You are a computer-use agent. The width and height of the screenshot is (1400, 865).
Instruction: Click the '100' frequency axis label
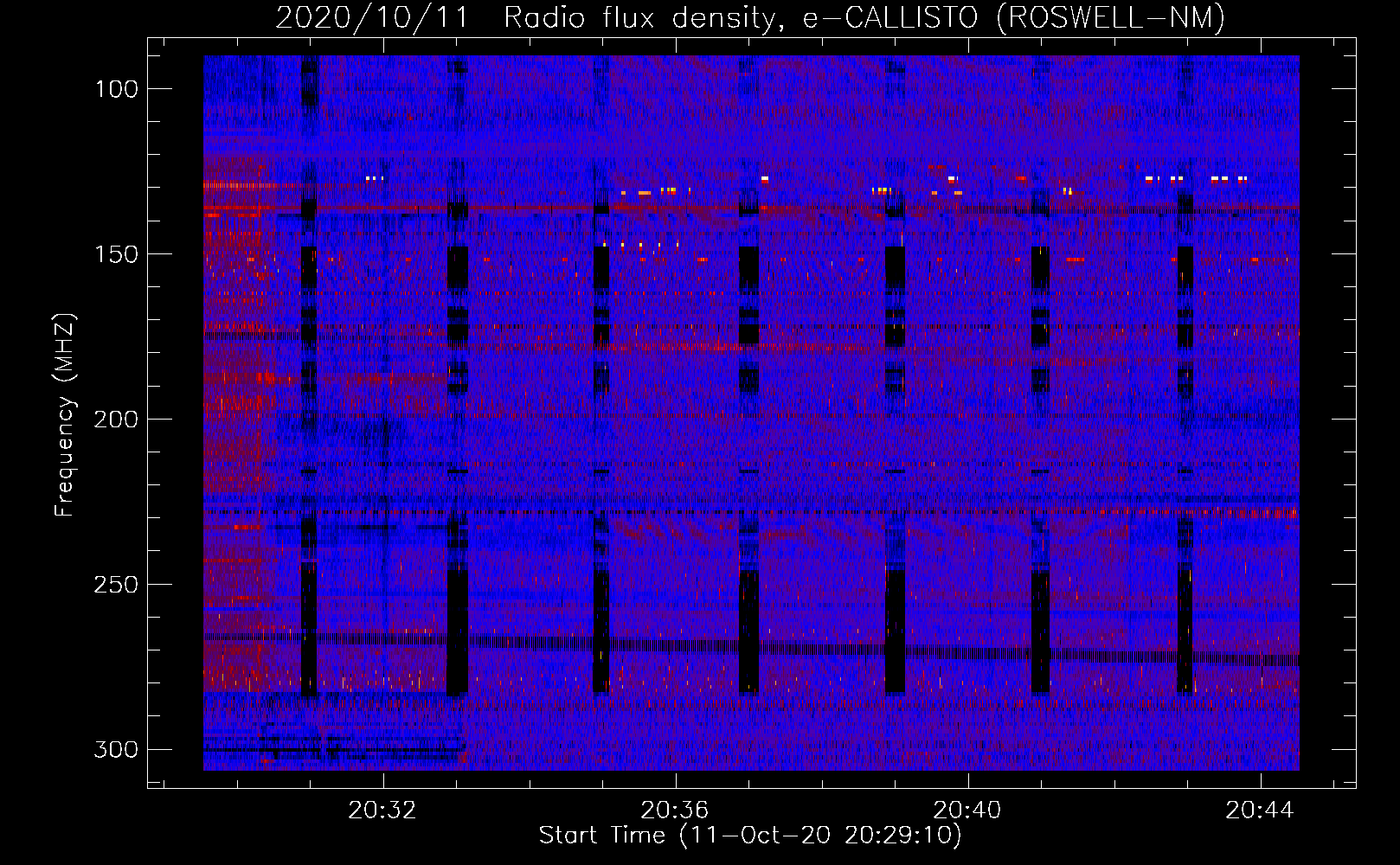click(116, 89)
